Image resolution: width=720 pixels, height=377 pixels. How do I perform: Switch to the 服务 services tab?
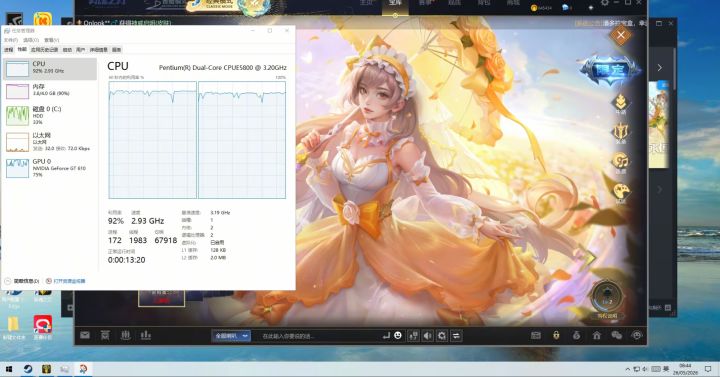117,50
